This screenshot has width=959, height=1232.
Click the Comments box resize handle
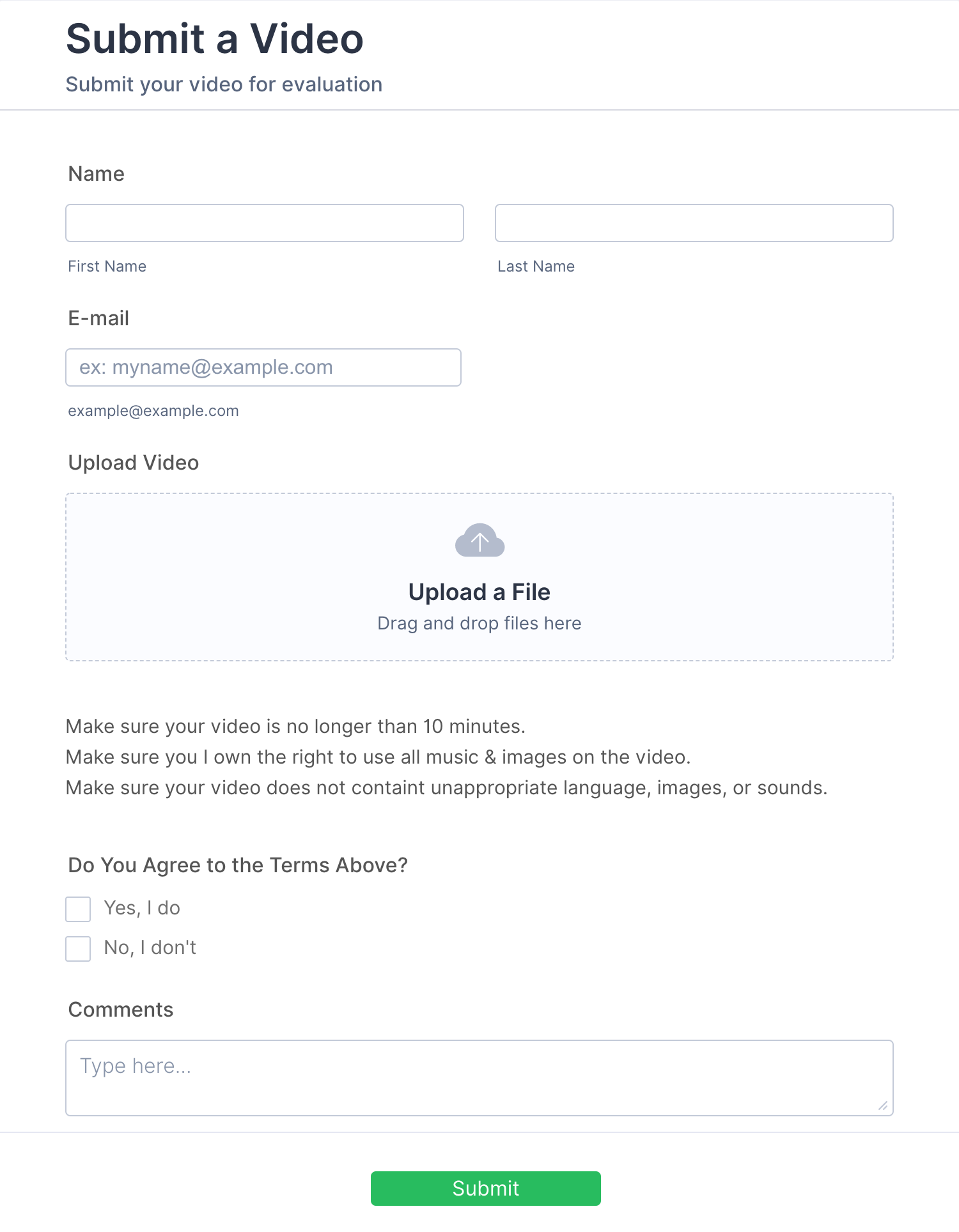(x=883, y=1106)
